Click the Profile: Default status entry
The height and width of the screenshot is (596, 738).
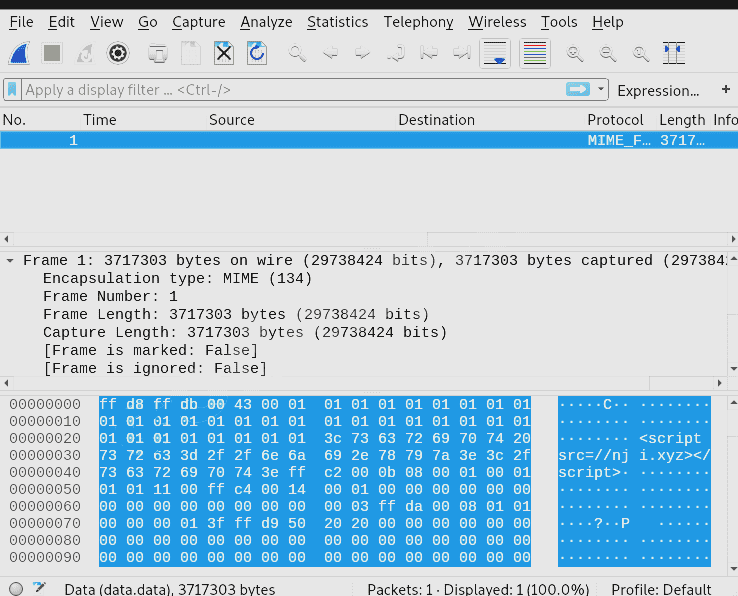[661, 589]
